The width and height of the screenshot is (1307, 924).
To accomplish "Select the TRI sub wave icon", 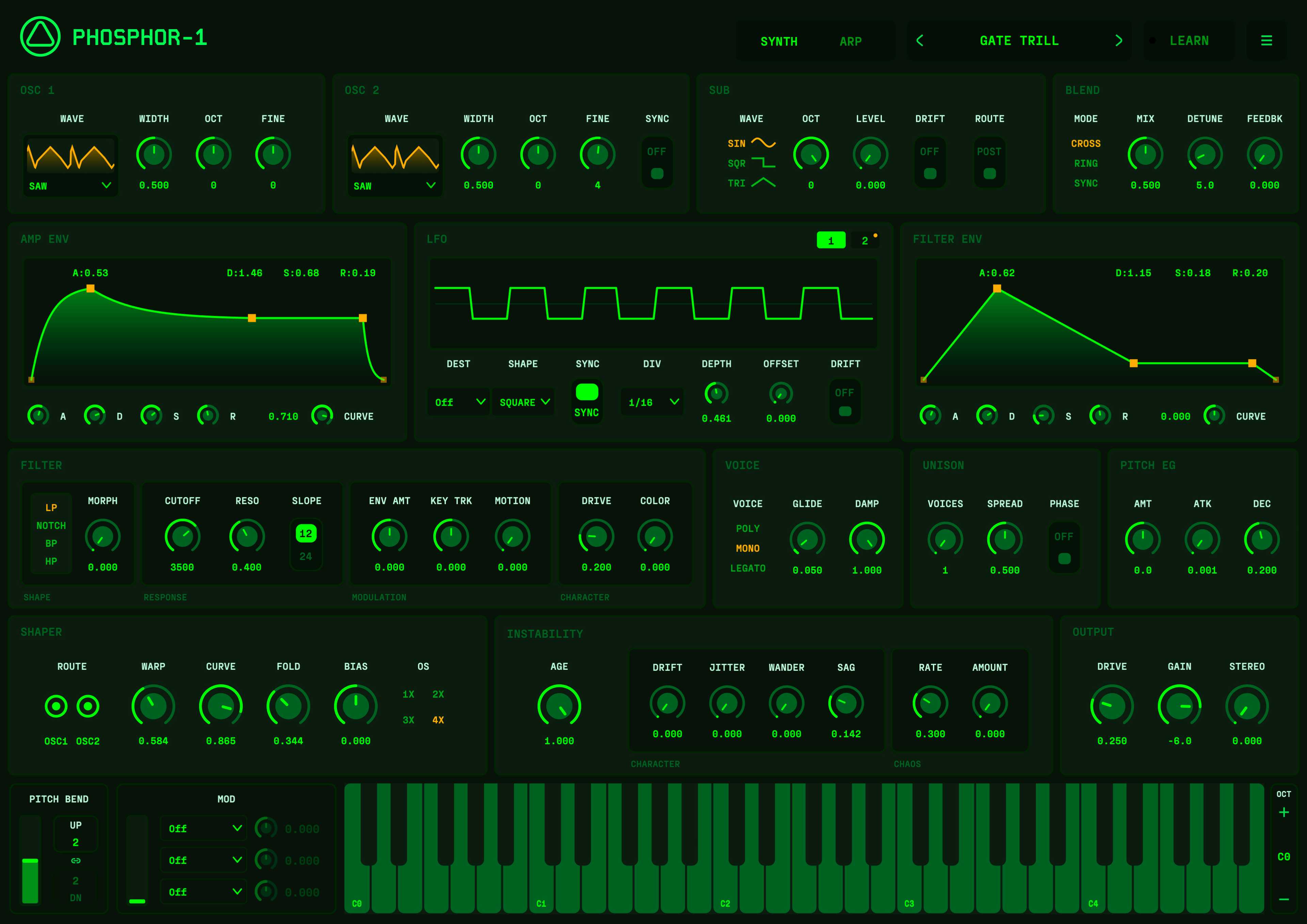I will (763, 183).
